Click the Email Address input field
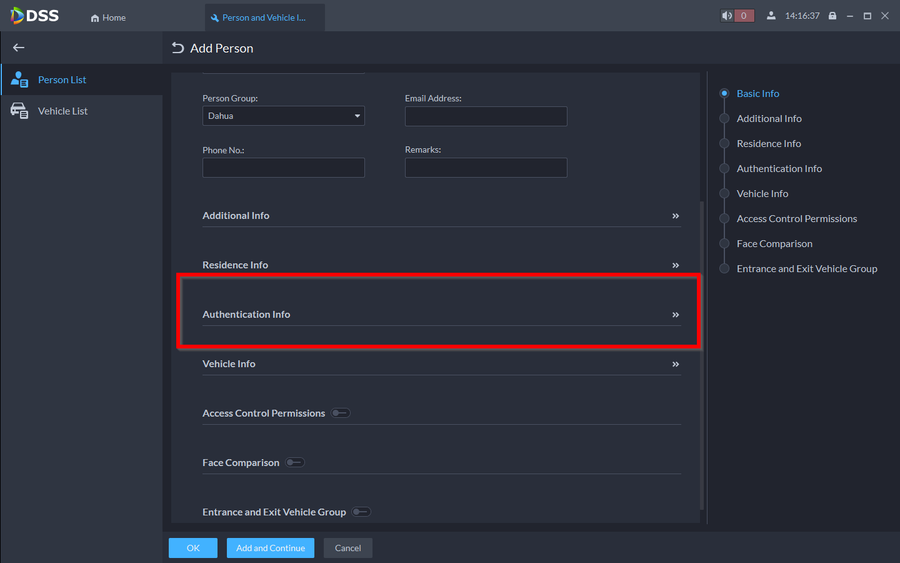This screenshot has width=900, height=563. click(486, 116)
